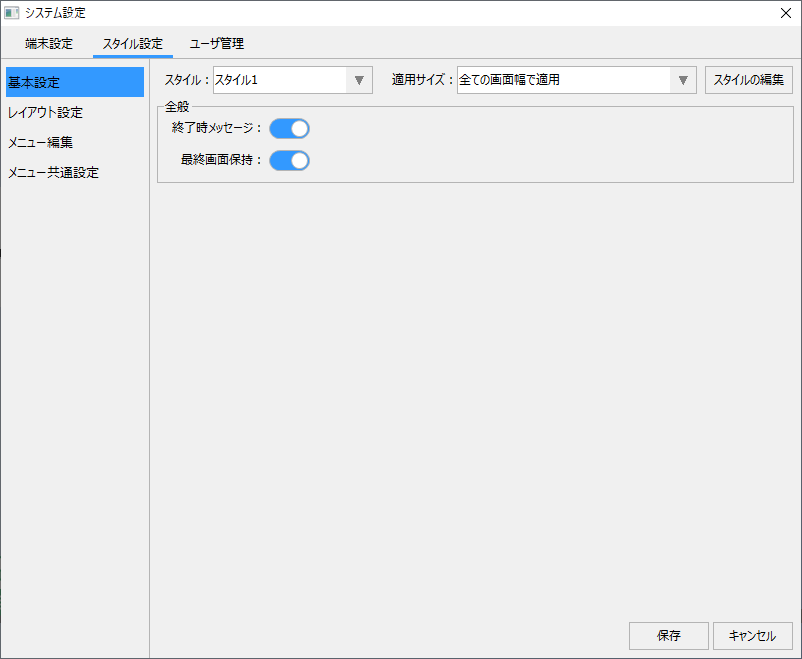Screen dimensions: 802x659
Task: Open レイアウト設定 in the sidebar
Action: point(45,112)
